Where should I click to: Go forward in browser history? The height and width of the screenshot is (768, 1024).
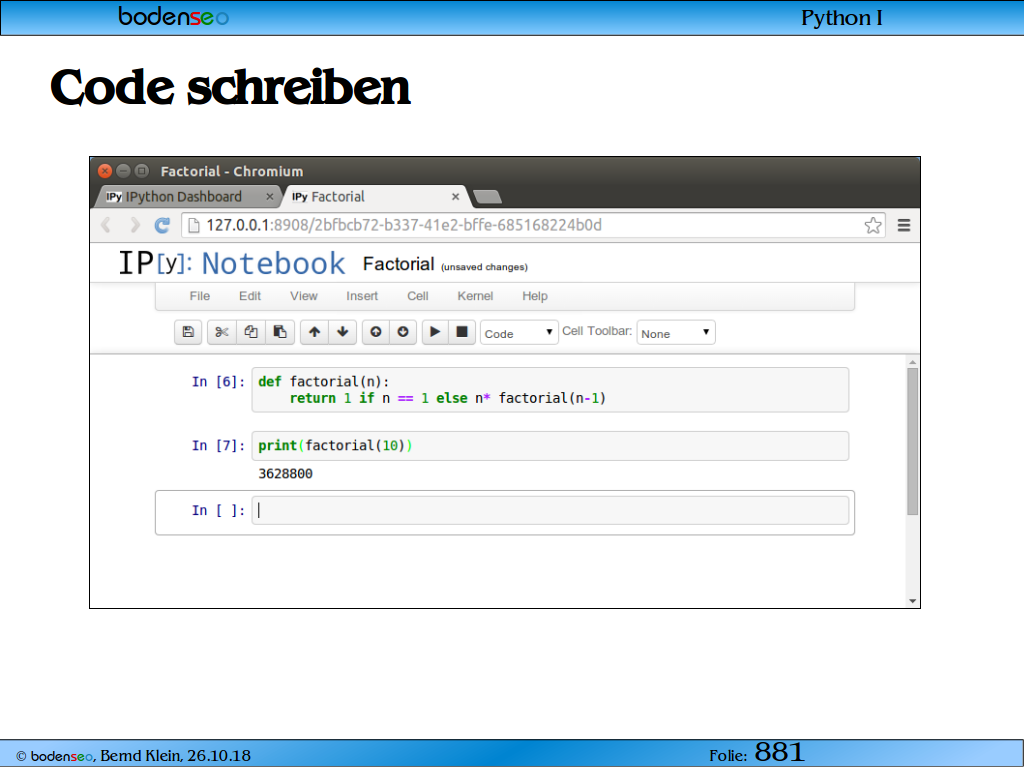135,225
